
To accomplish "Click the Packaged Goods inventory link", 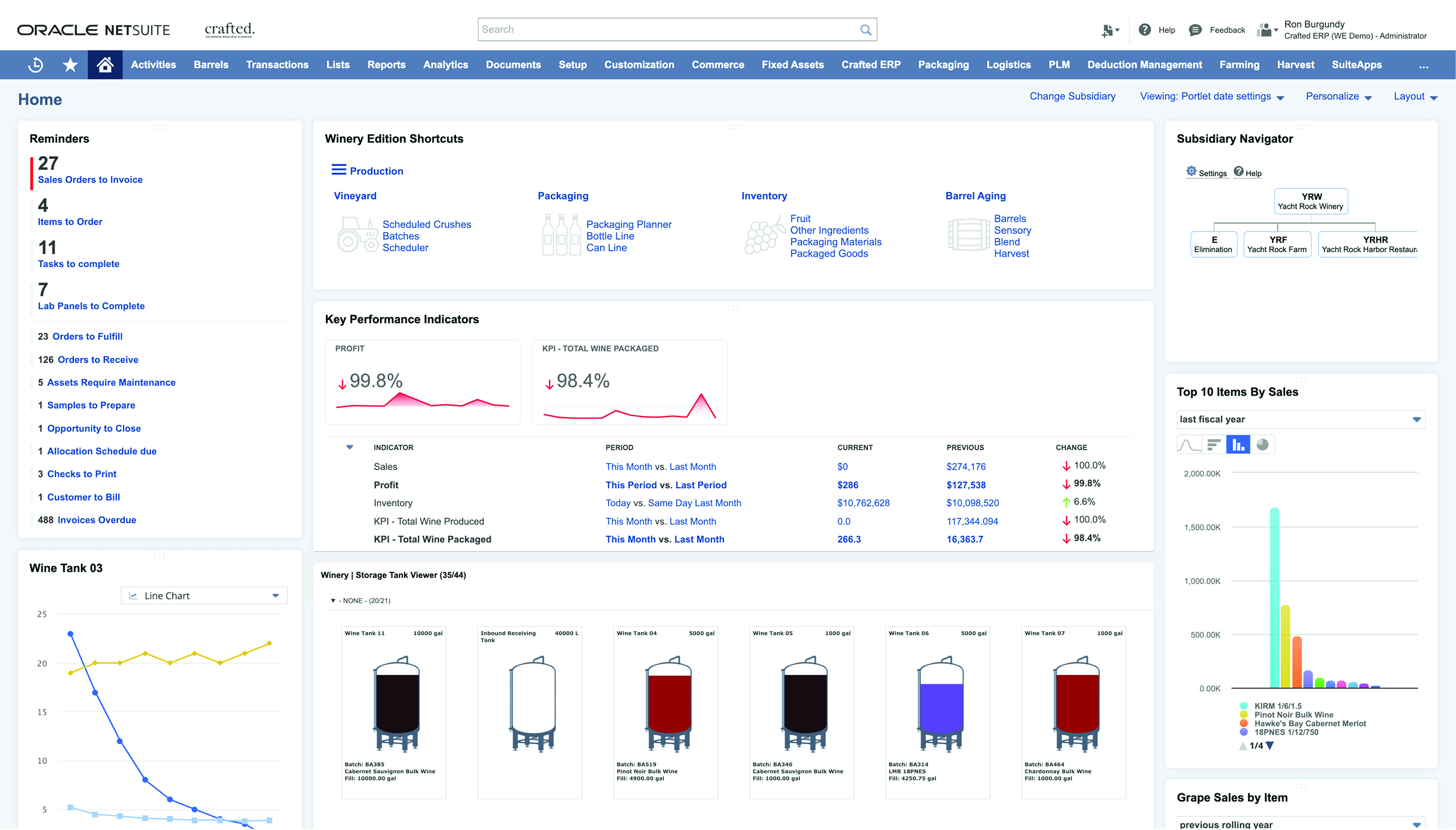I will tap(829, 254).
